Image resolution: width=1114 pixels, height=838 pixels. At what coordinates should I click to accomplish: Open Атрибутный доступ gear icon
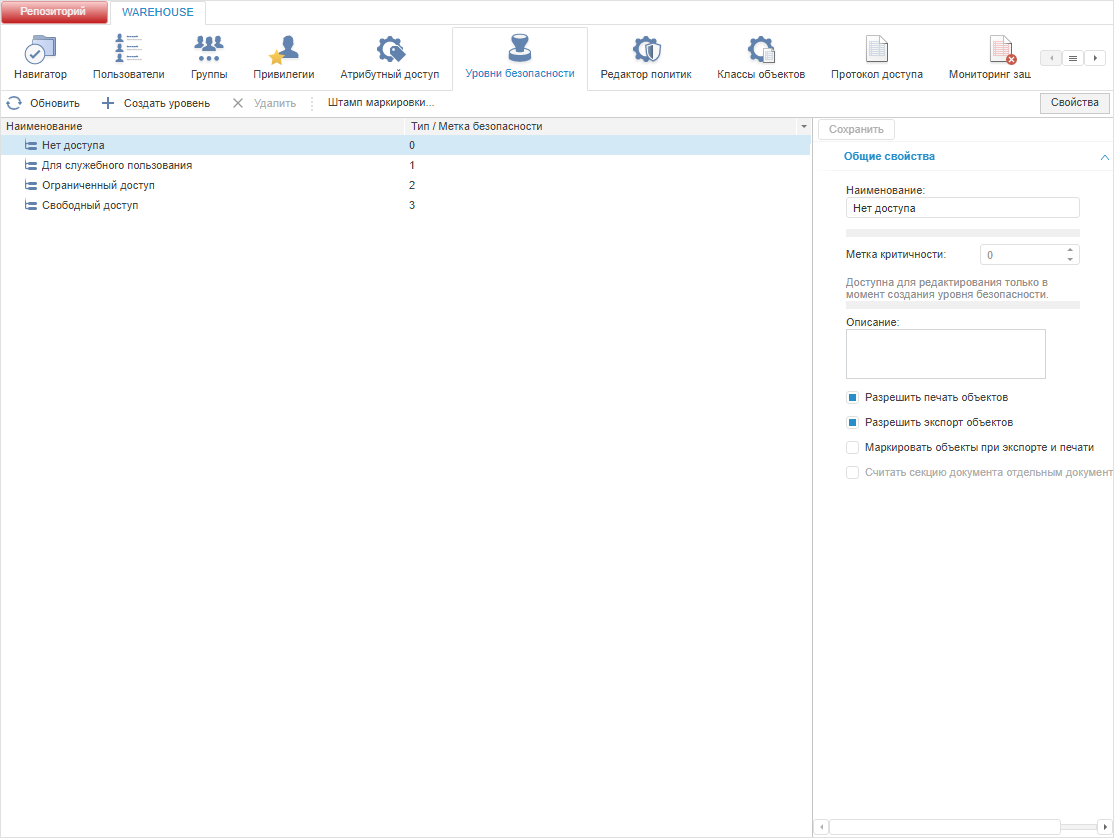390,50
